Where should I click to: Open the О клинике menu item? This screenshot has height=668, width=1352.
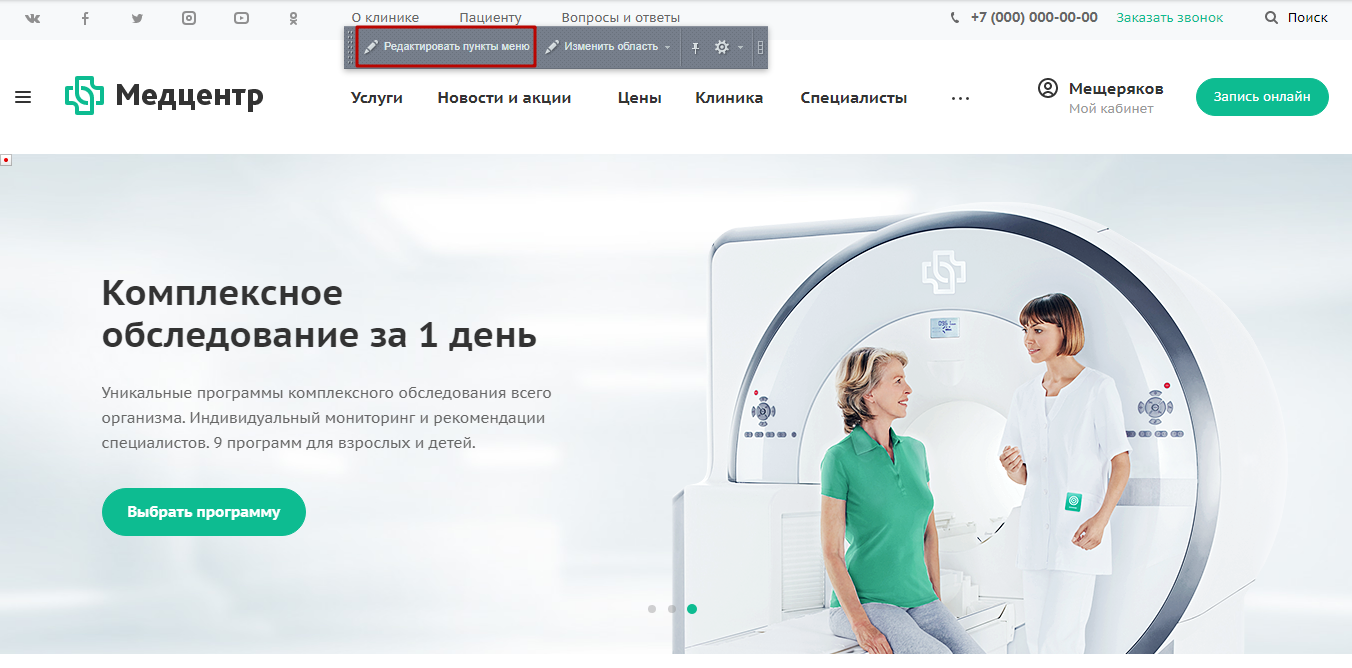[x=386, y=18]
